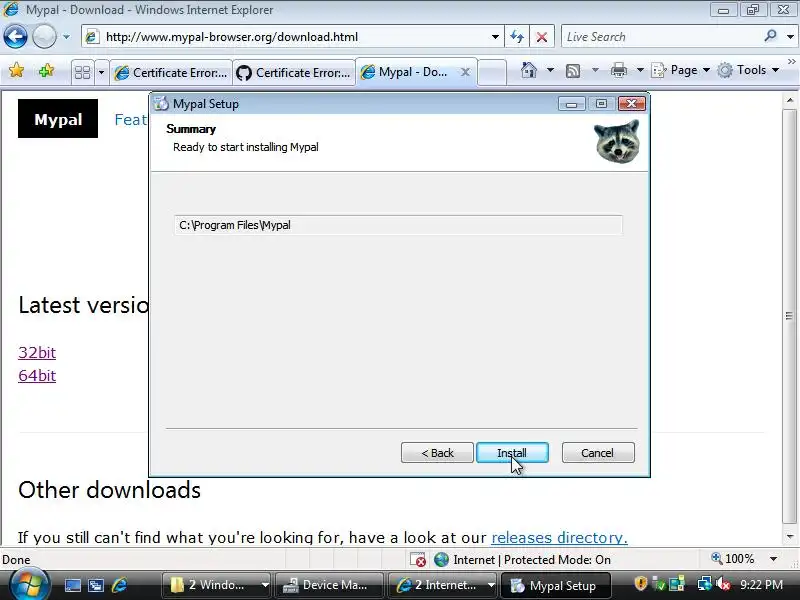
Task: Select the Mypal Setup taskbar button
Action: pyautogui.click(x=555, y=585)
